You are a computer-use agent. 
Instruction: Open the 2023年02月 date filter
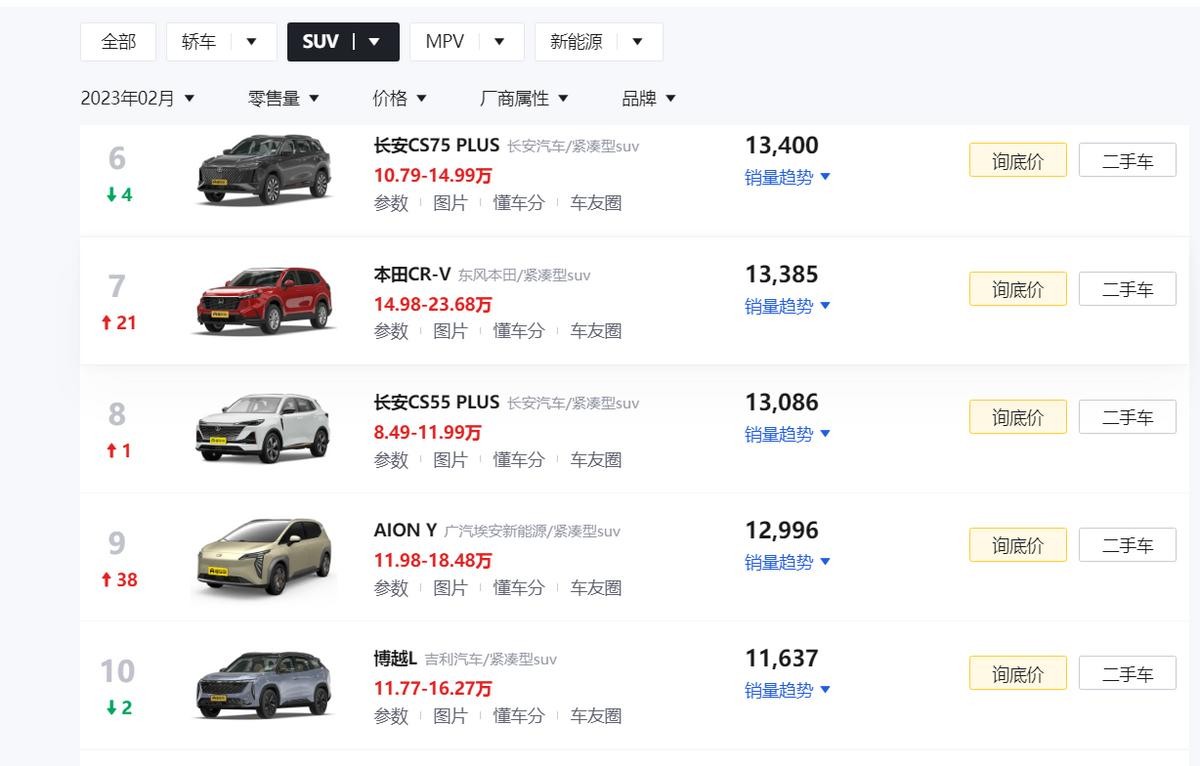coord(138,98)
